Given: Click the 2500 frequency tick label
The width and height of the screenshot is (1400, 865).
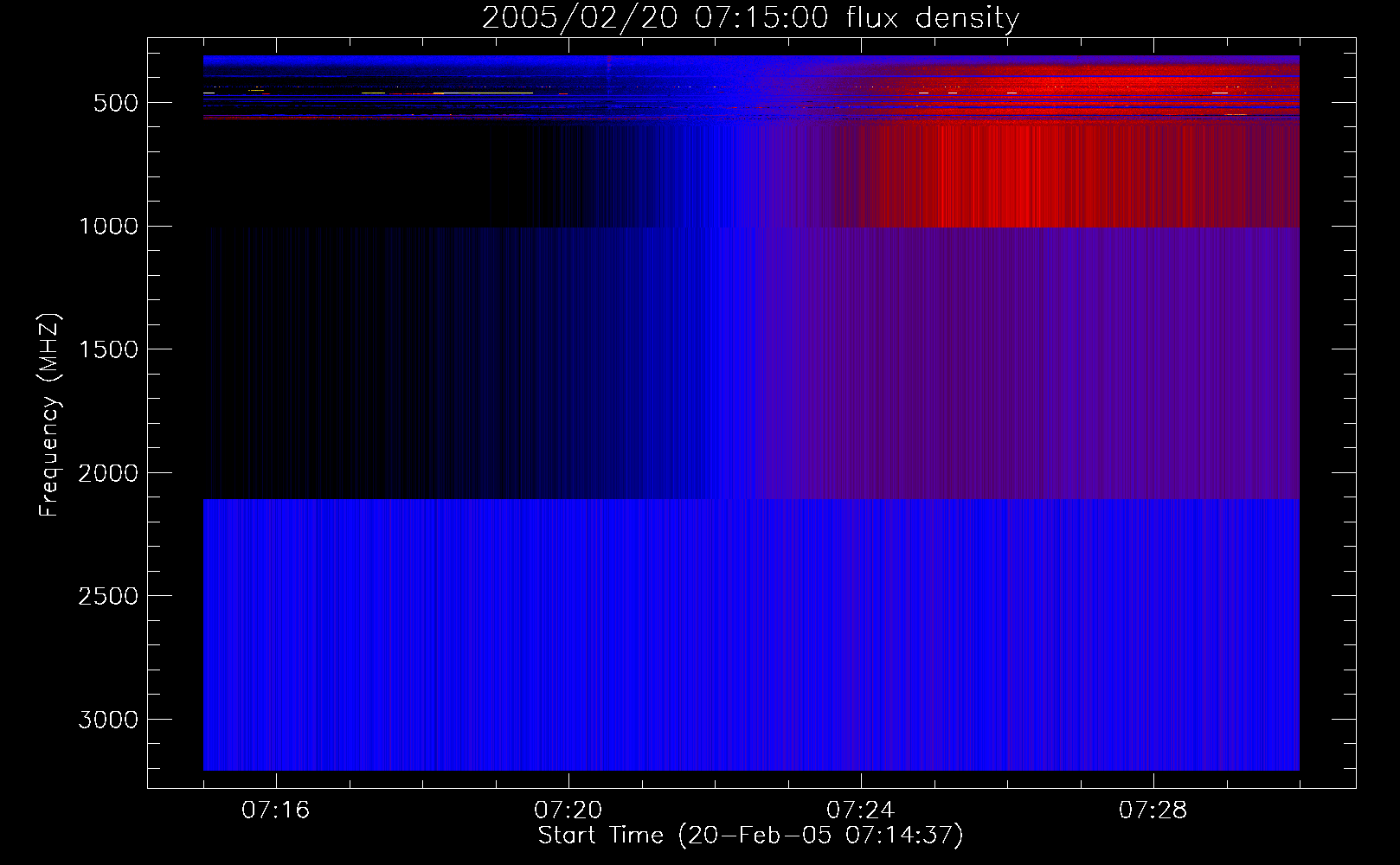Looking at the screenshot, I should (x=108, y=596).
